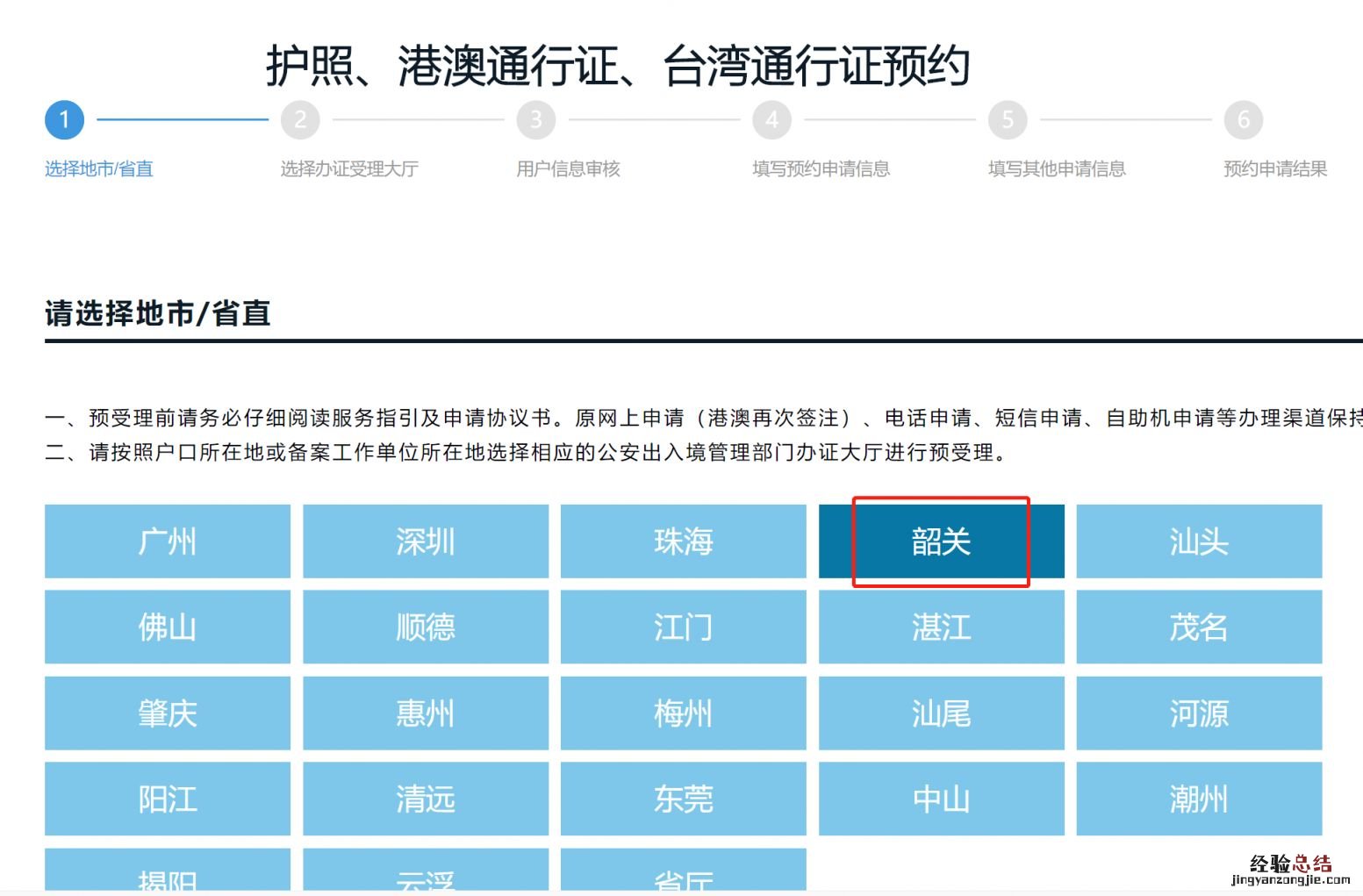This screenshot has width=1363, height=896.
Task: Click step 1 circle in progress bar
Action: 64,120
